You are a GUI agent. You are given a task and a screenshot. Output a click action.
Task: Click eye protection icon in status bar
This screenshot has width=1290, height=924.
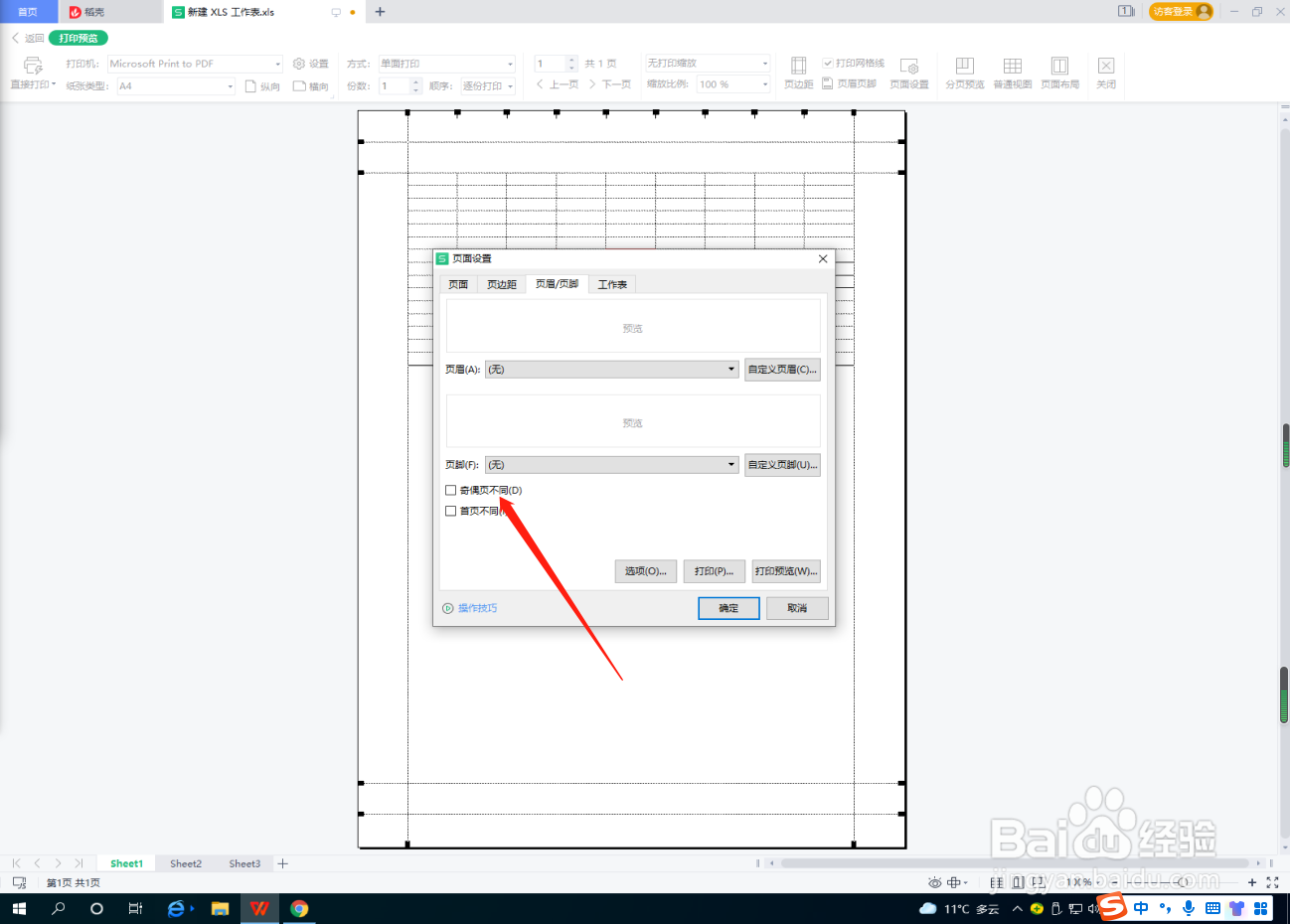[x=934, y=882]
